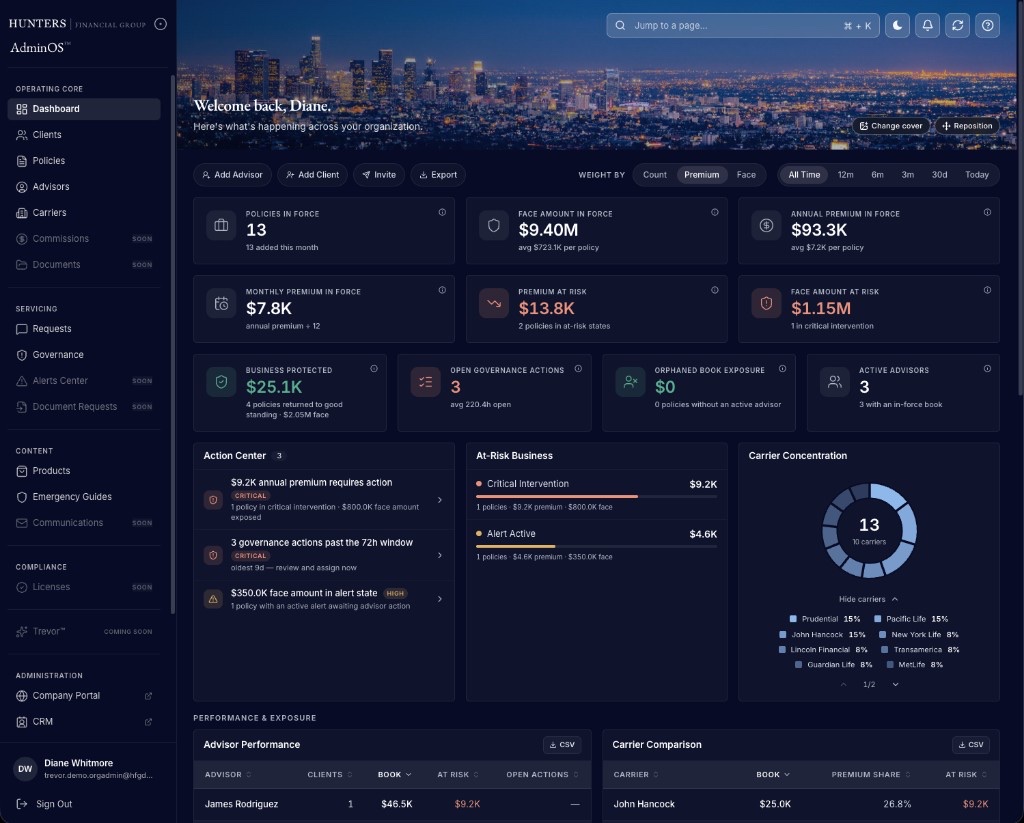1024x823 pixels.
Task: Go to next carrier legend page
Action: click(x=895, y=685)
